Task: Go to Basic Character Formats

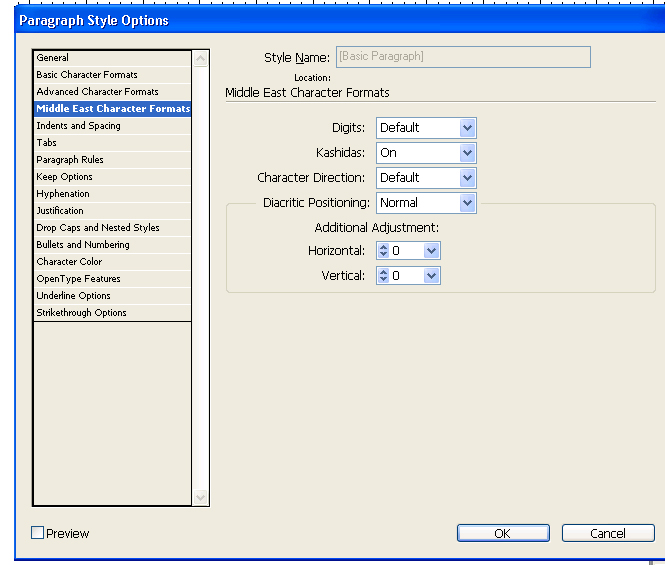Action: click(x=87, y=75)
